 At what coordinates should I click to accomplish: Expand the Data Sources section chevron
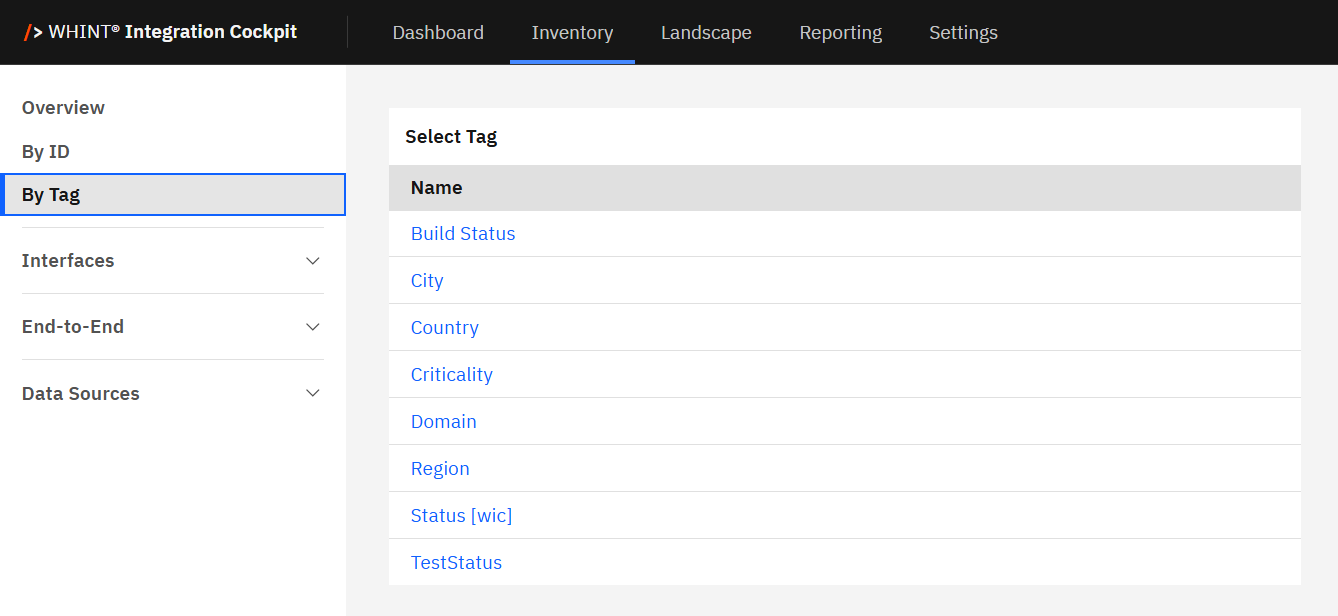pos(313,394)
